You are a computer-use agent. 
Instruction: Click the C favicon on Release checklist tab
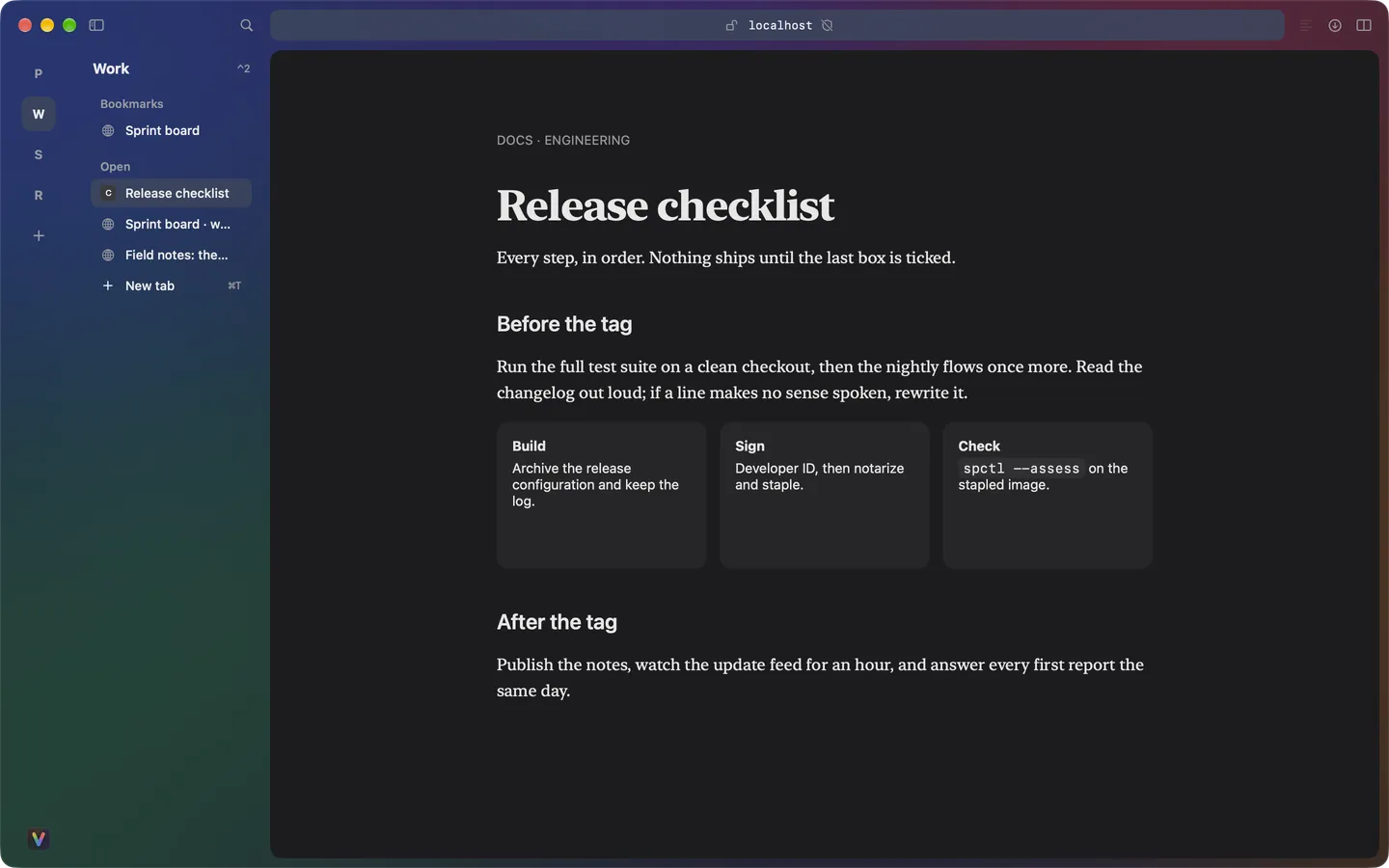[x=108, y=193]
